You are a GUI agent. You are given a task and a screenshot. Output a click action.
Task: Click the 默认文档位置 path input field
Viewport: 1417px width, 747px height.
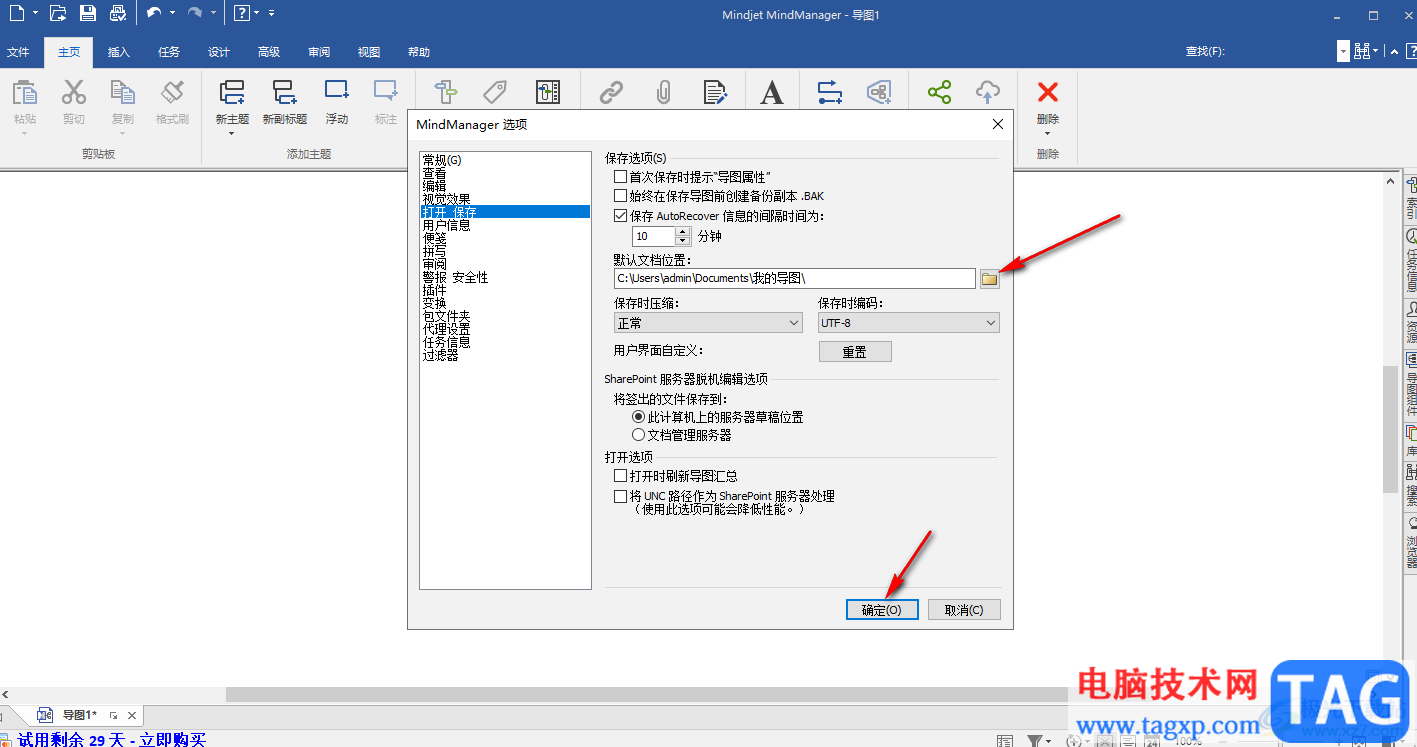(795, 279)
